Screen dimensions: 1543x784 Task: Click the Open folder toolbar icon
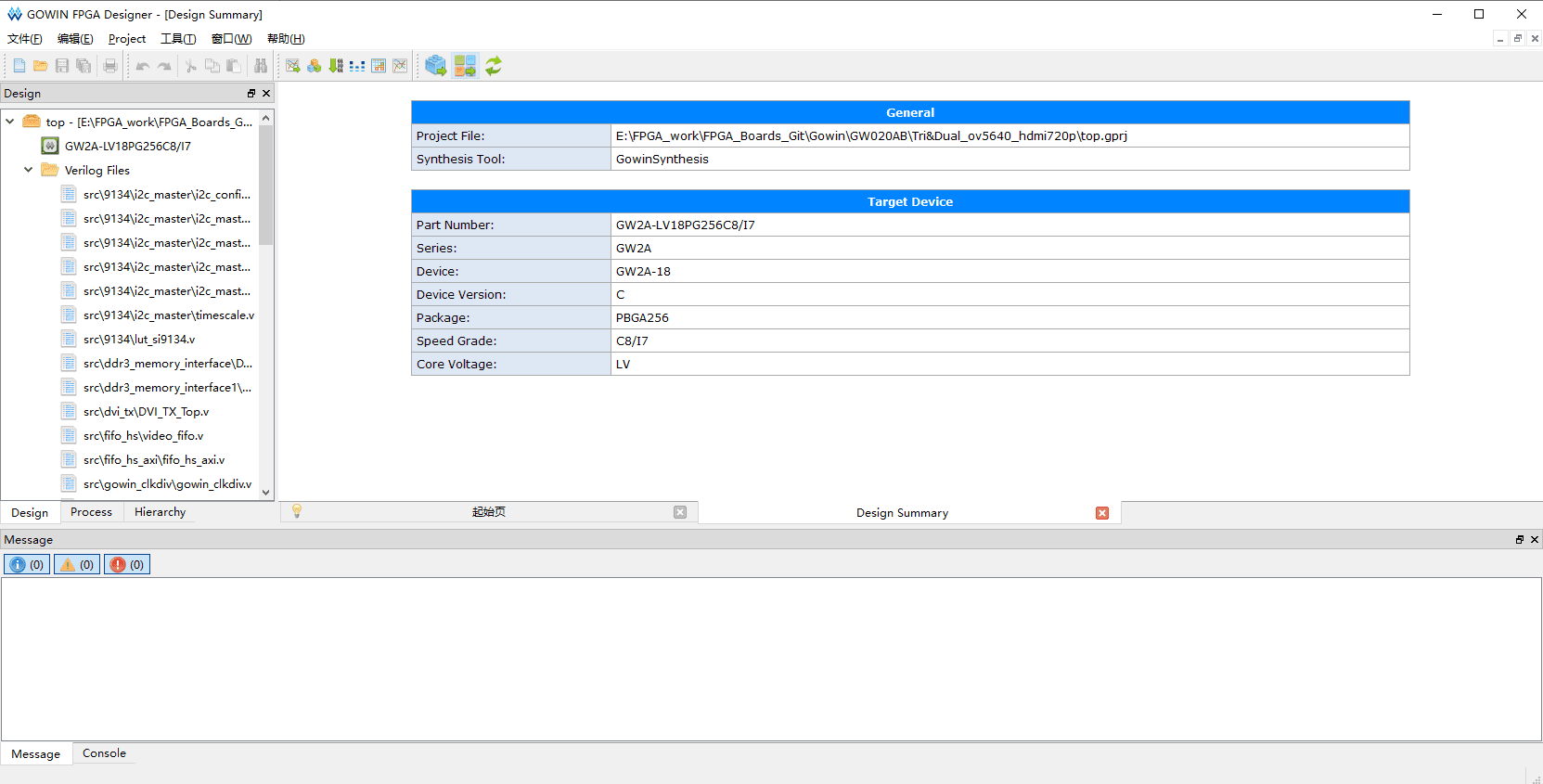coord(40,66)
